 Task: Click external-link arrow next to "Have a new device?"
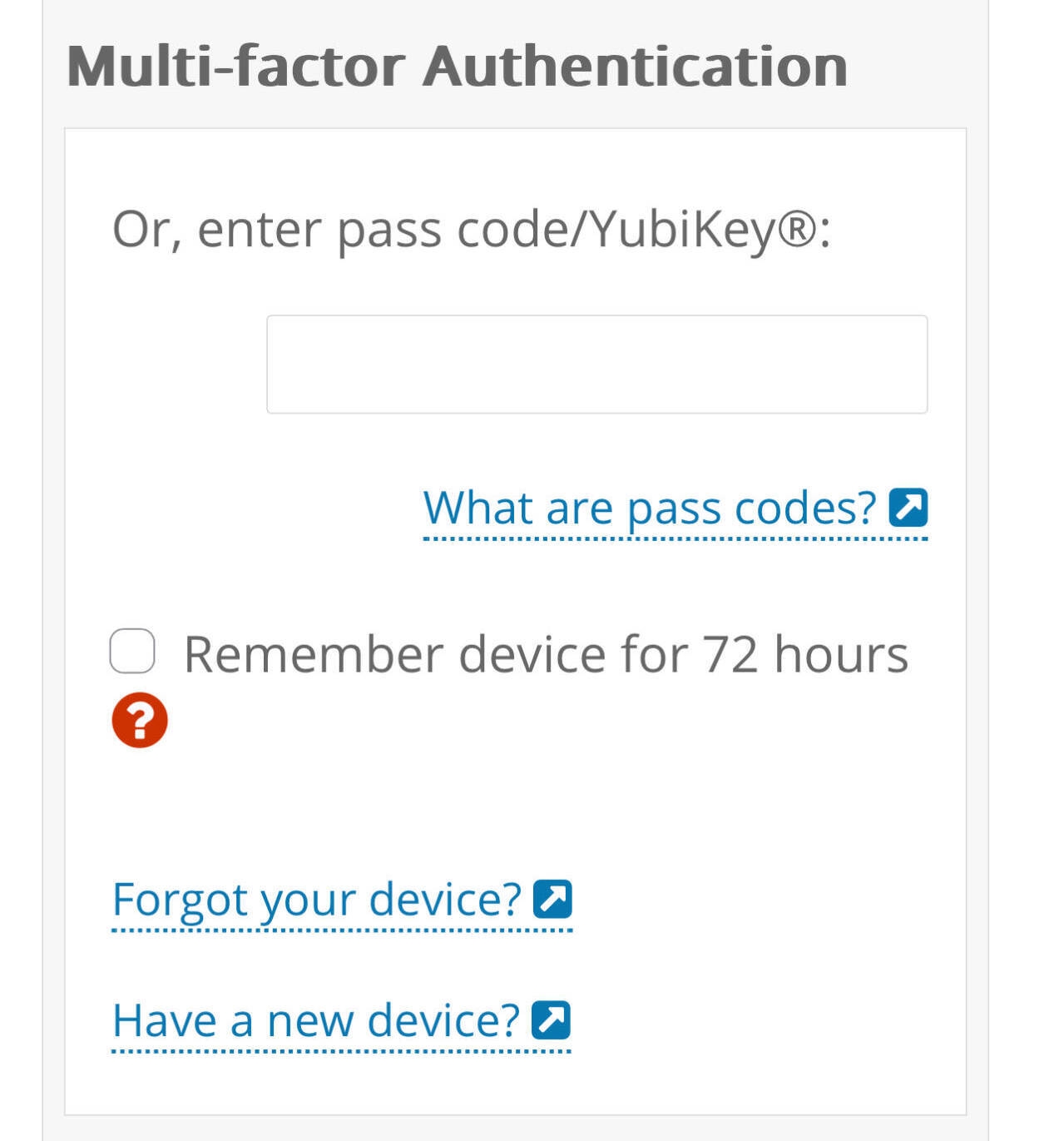click(551, 1020)
